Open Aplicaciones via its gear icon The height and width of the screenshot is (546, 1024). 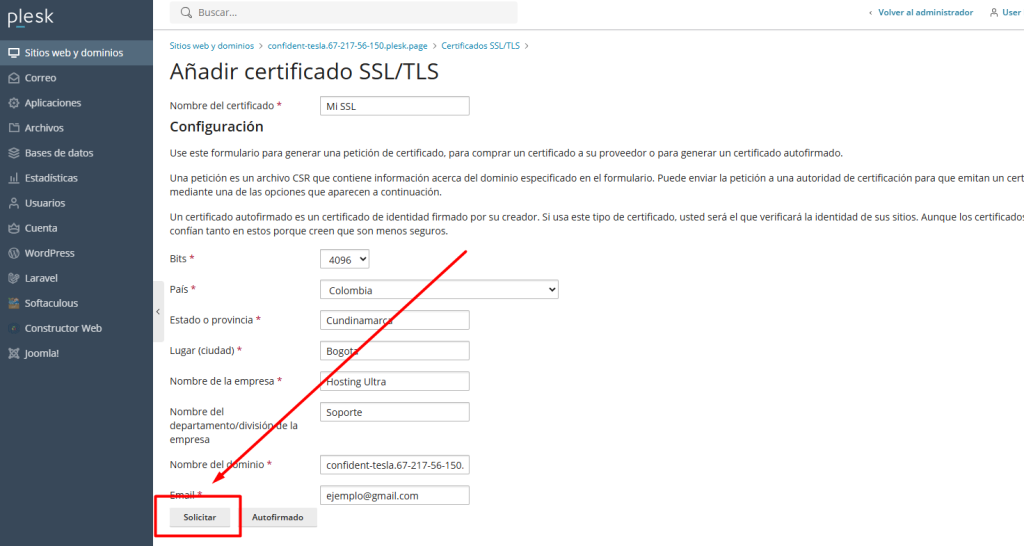14,103
